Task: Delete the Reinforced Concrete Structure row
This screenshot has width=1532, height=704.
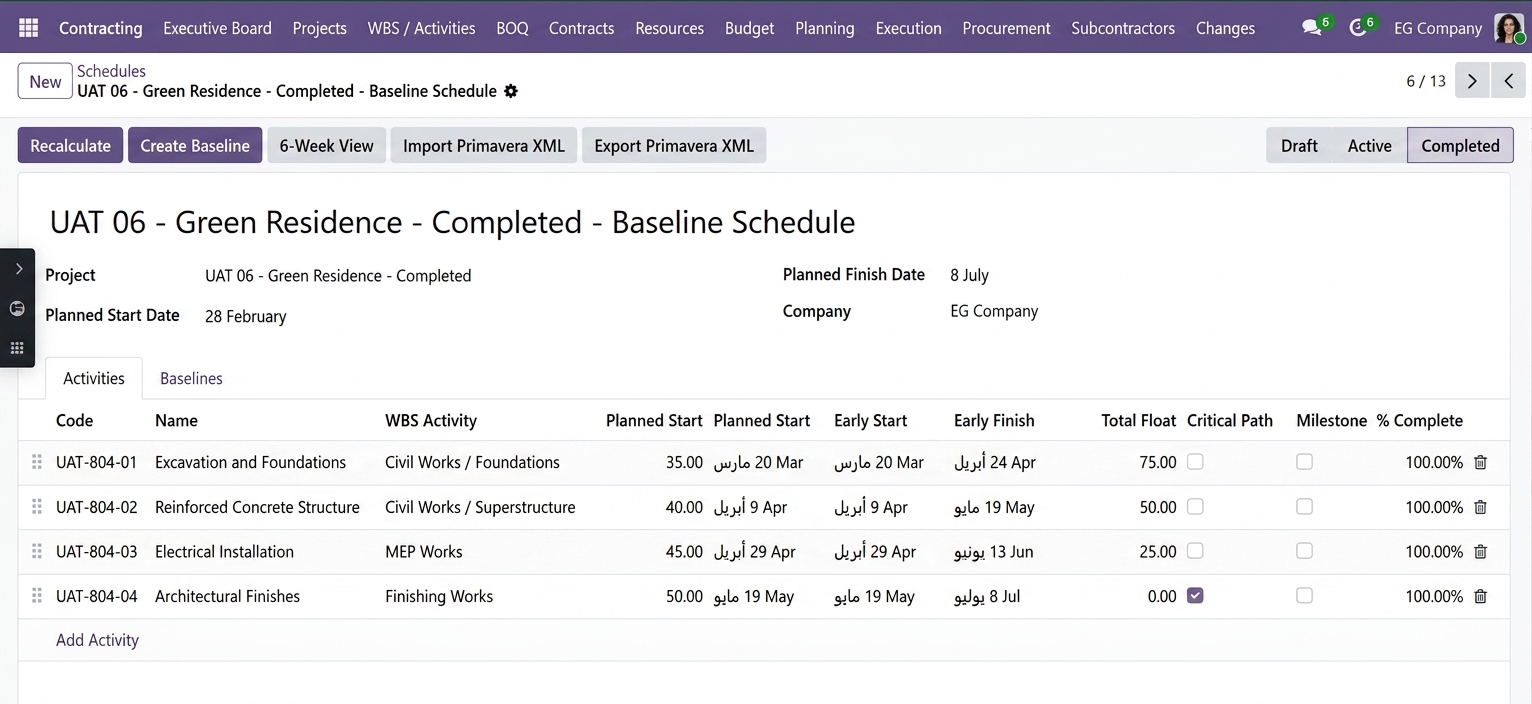Action: (1481, 507)
